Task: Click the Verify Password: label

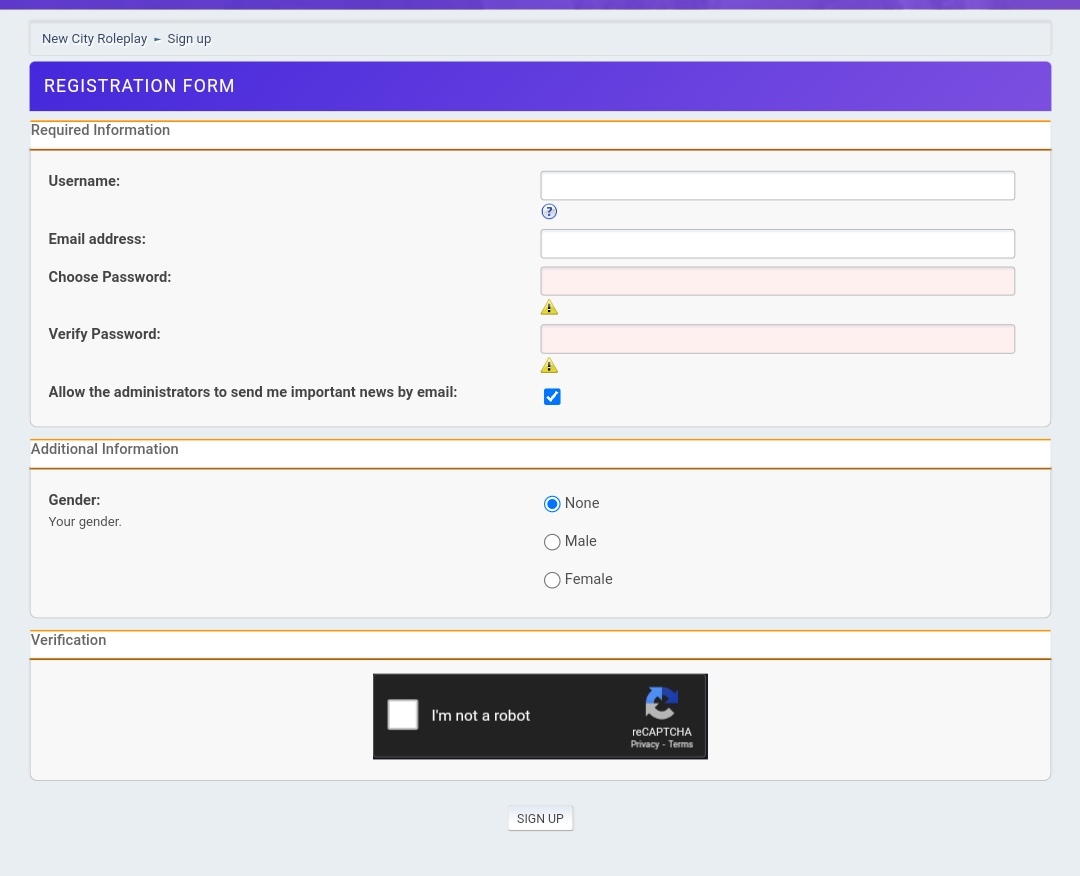Action: point(104,334)
